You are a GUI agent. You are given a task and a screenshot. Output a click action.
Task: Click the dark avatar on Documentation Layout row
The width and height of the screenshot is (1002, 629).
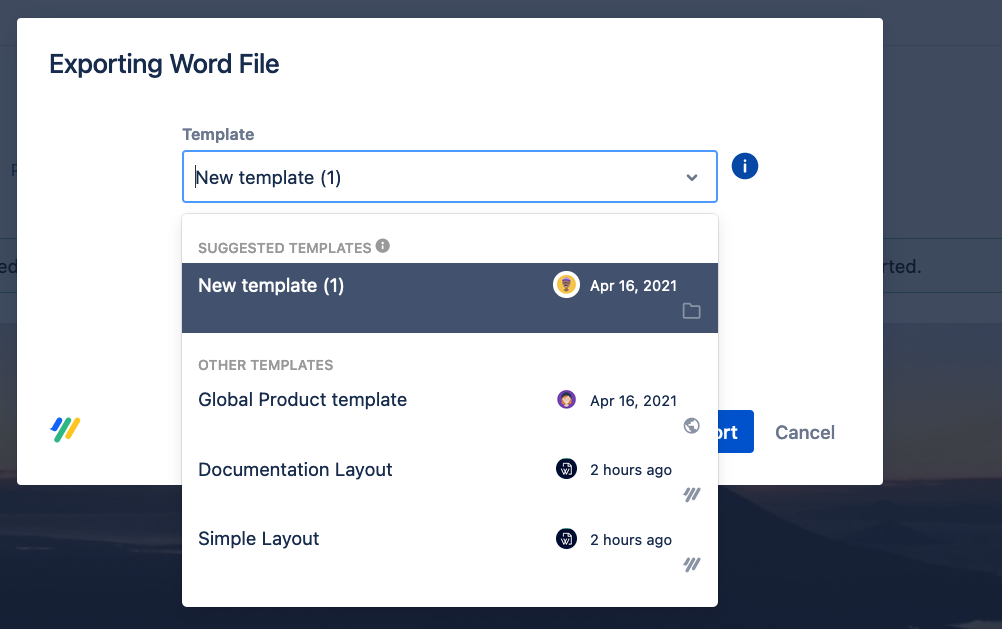point(566,469)
